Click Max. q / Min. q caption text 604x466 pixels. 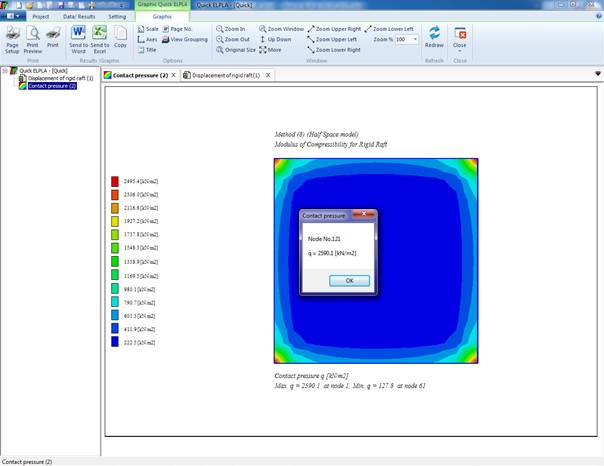350,386
